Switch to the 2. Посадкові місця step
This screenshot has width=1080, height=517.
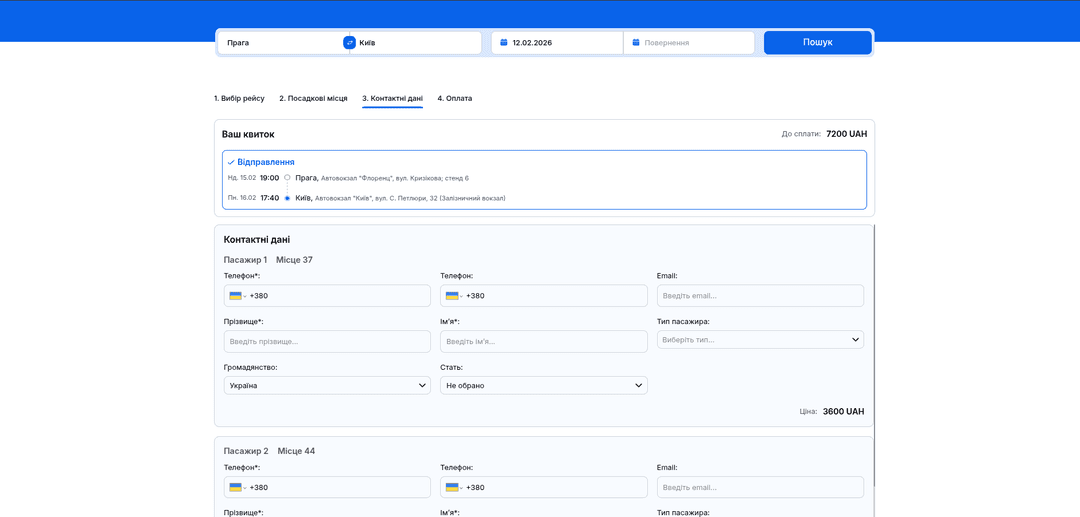click(x=313, y=99)
